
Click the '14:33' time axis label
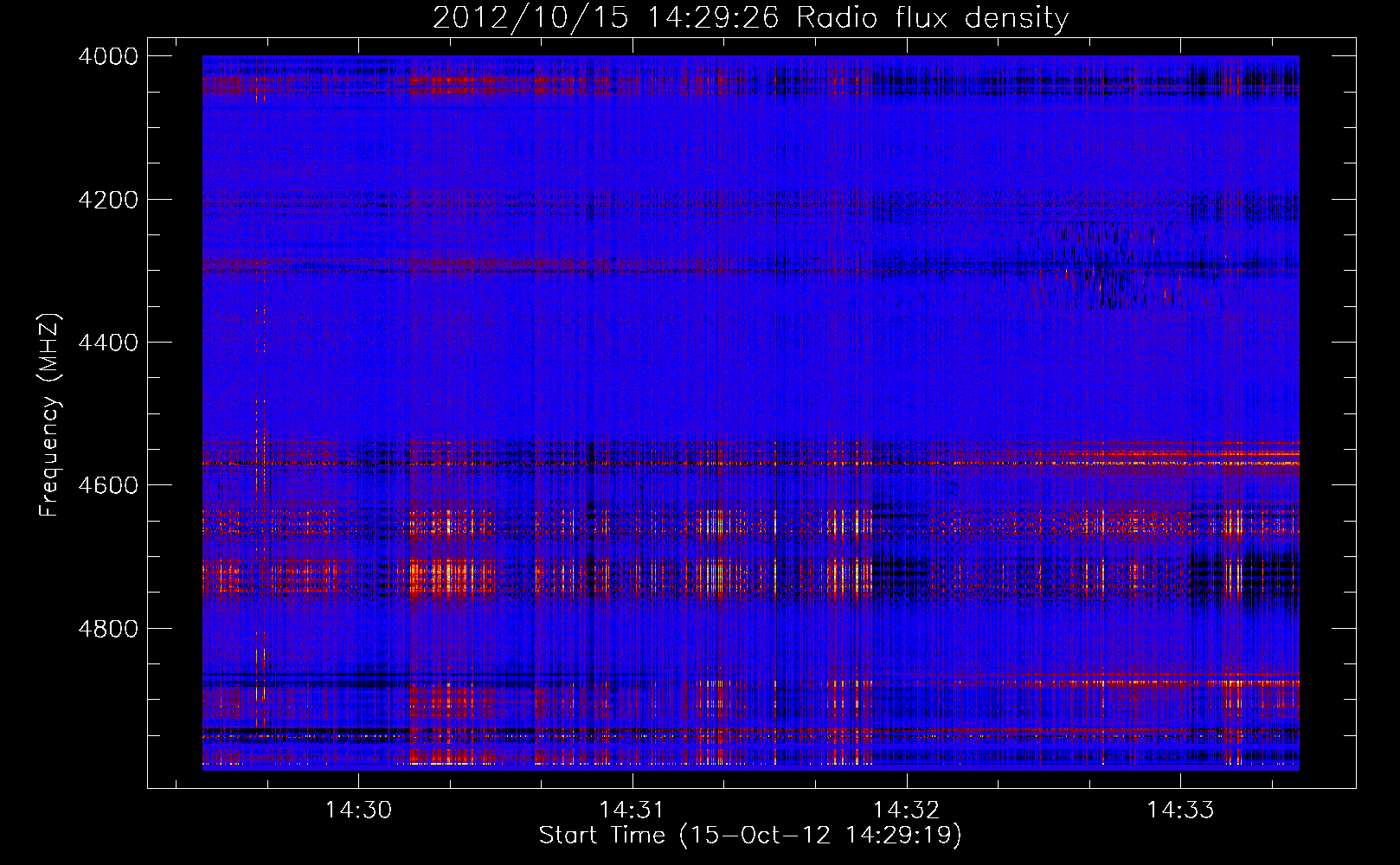pos(1180,810)
